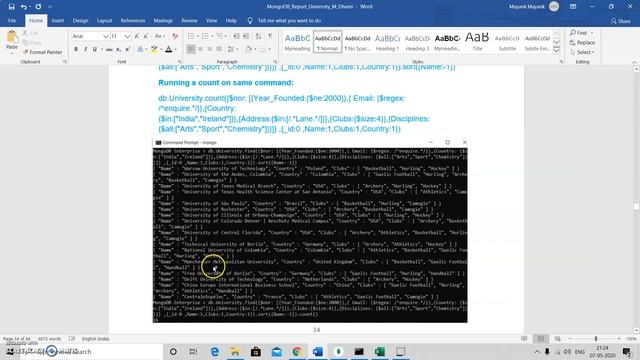Toggle Italic formatting

[85, 49]
